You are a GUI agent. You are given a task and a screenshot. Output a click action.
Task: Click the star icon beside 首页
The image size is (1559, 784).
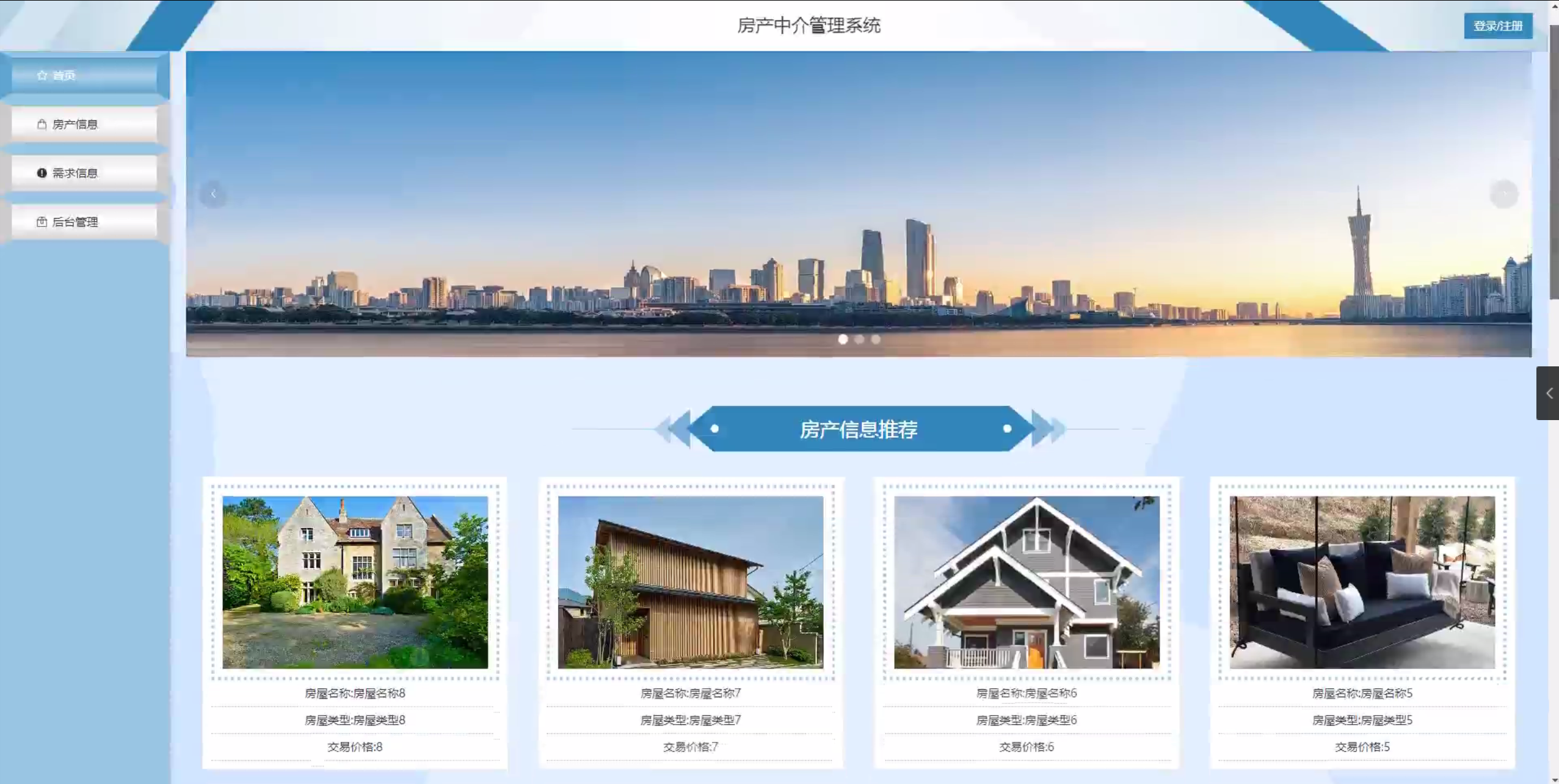pos(42,75)
